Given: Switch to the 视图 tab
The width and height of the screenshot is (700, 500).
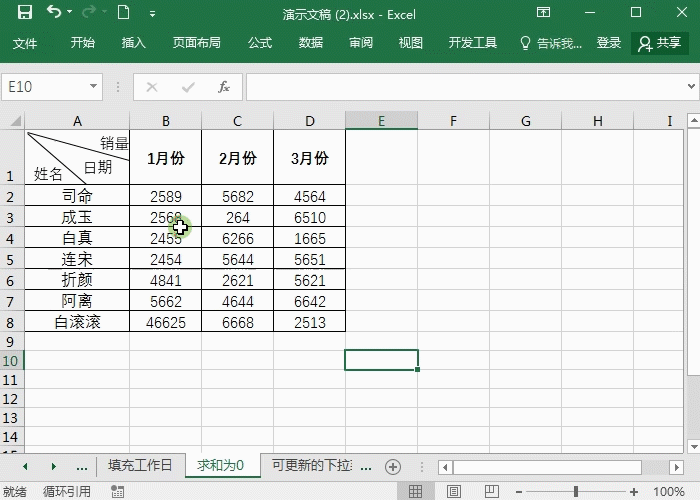Looking at the screenshot, I should point(411,43).
